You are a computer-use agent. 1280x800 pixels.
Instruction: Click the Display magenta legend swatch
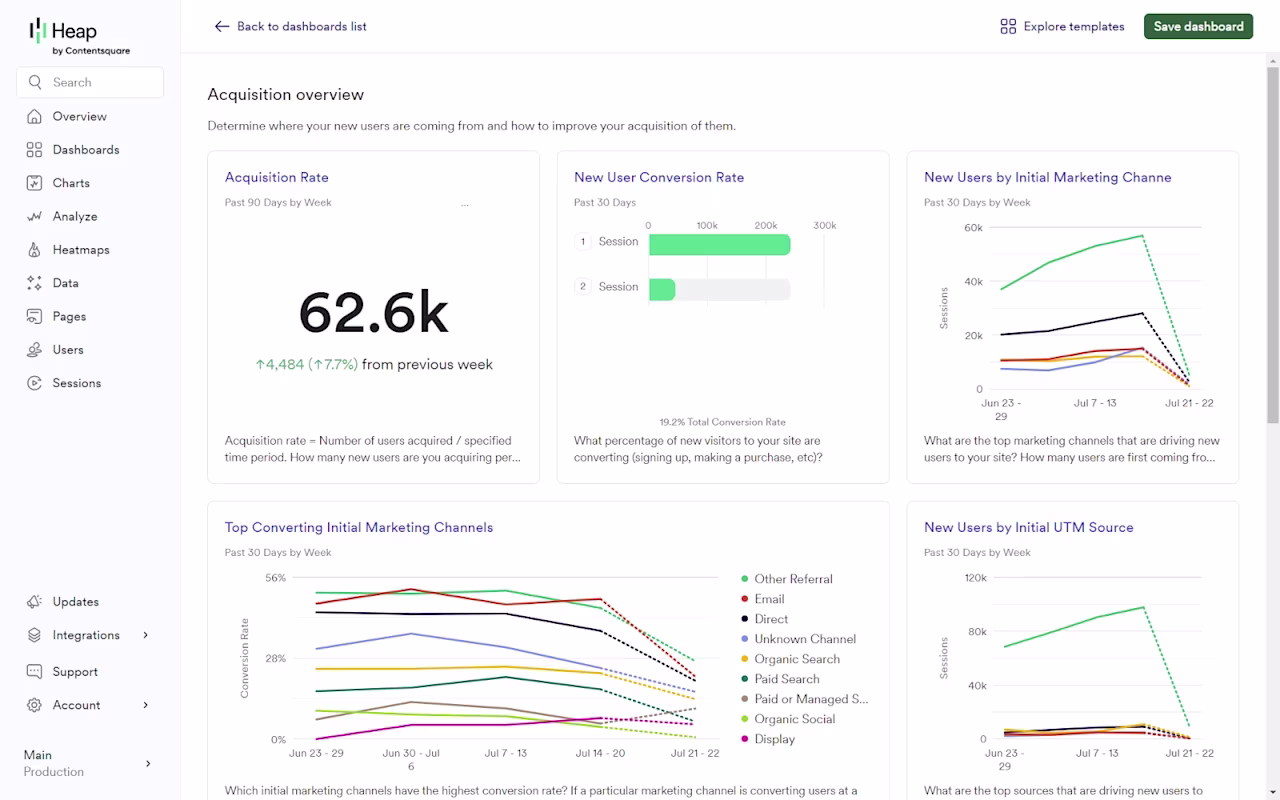(x=745, y=739)
